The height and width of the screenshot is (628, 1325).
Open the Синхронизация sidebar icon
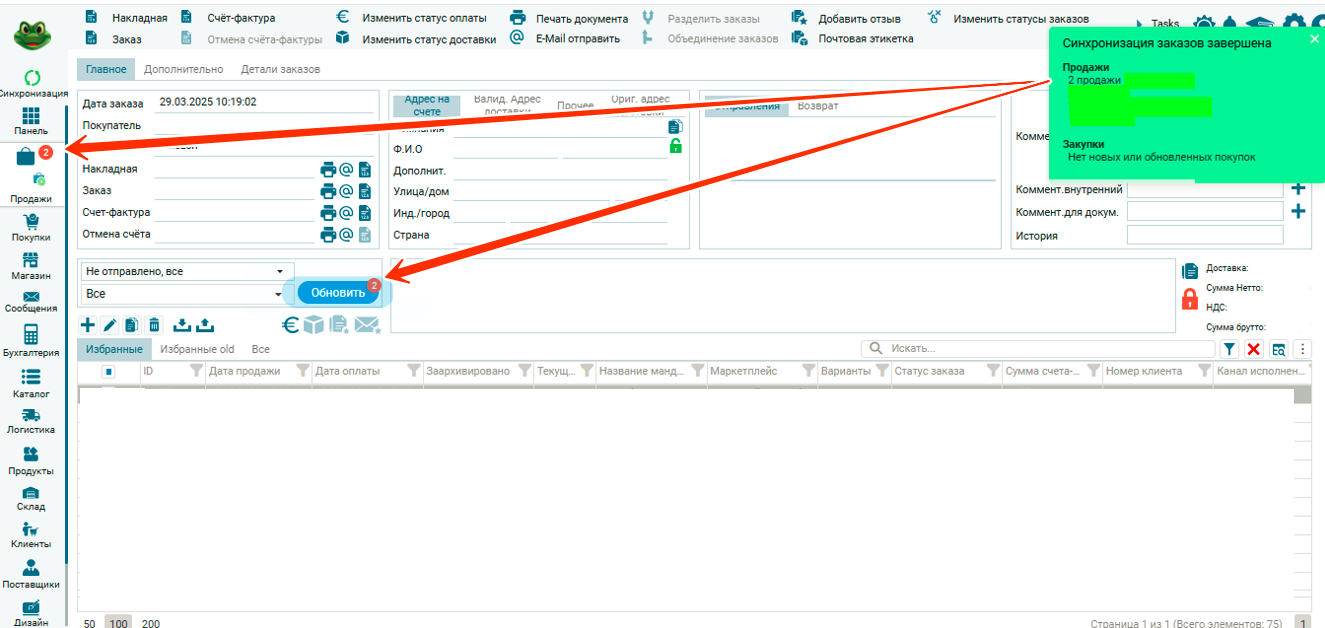pos(31,79)
